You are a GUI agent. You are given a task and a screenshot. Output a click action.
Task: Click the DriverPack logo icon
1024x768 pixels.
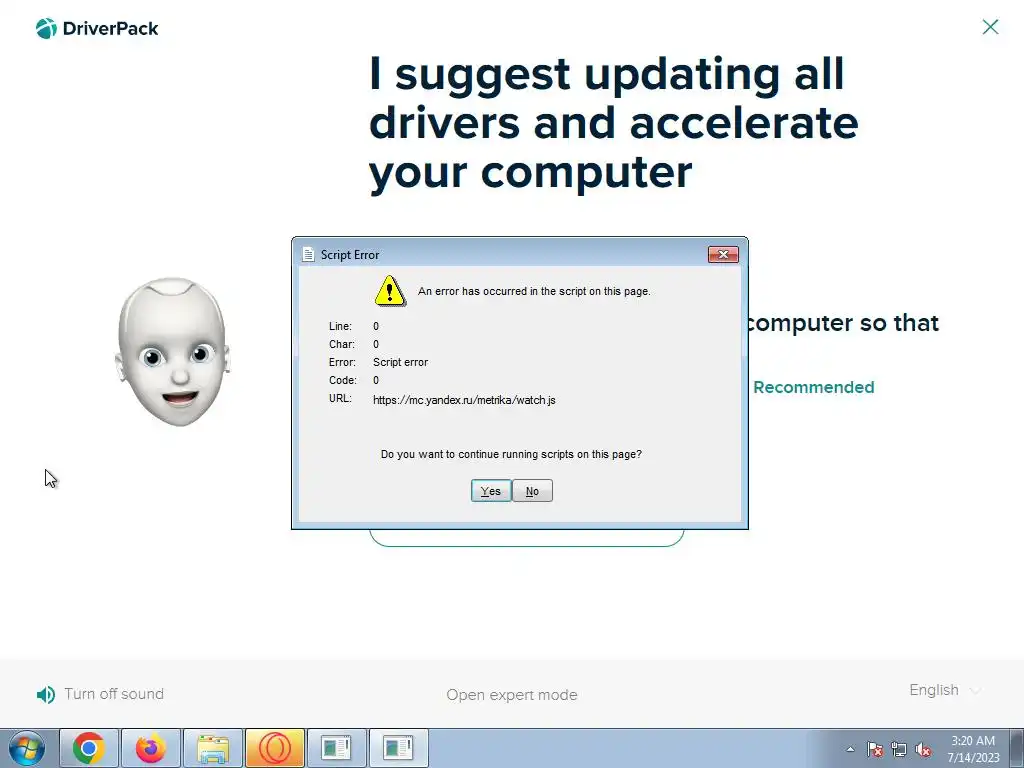click(x=46, y=29)
